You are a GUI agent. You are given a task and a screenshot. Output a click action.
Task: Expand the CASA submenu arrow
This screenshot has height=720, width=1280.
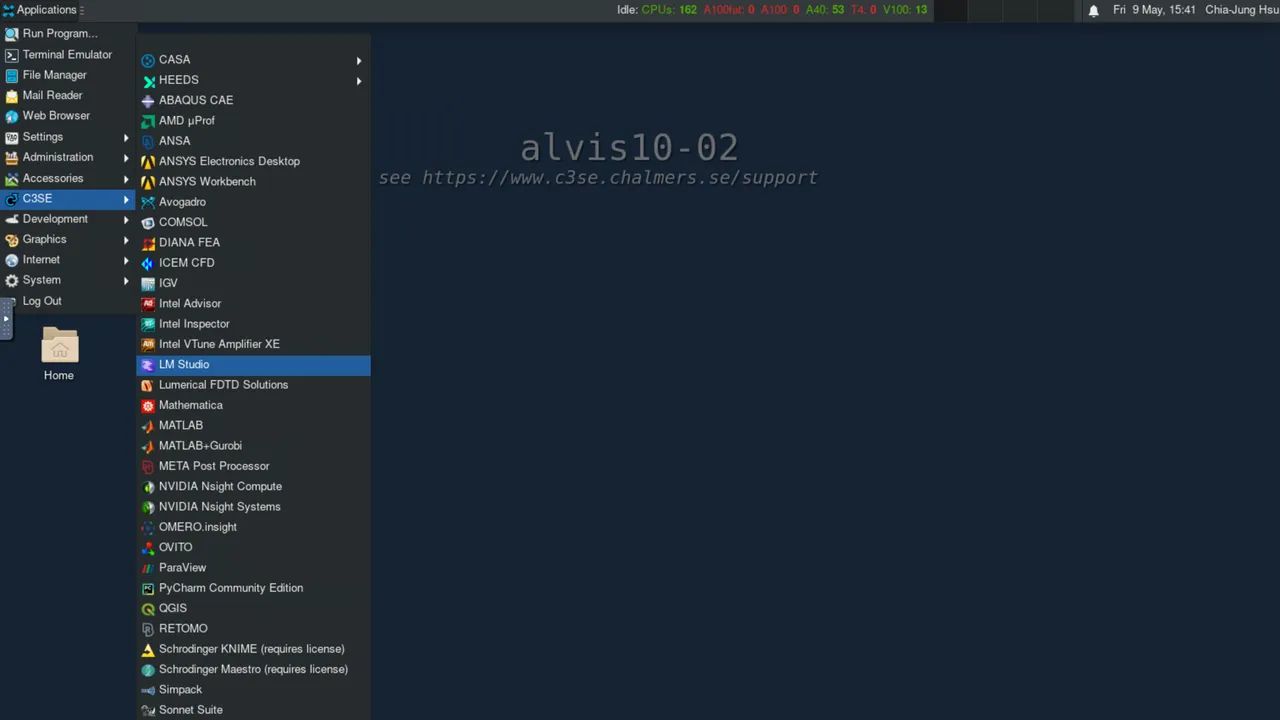[359, 60]
